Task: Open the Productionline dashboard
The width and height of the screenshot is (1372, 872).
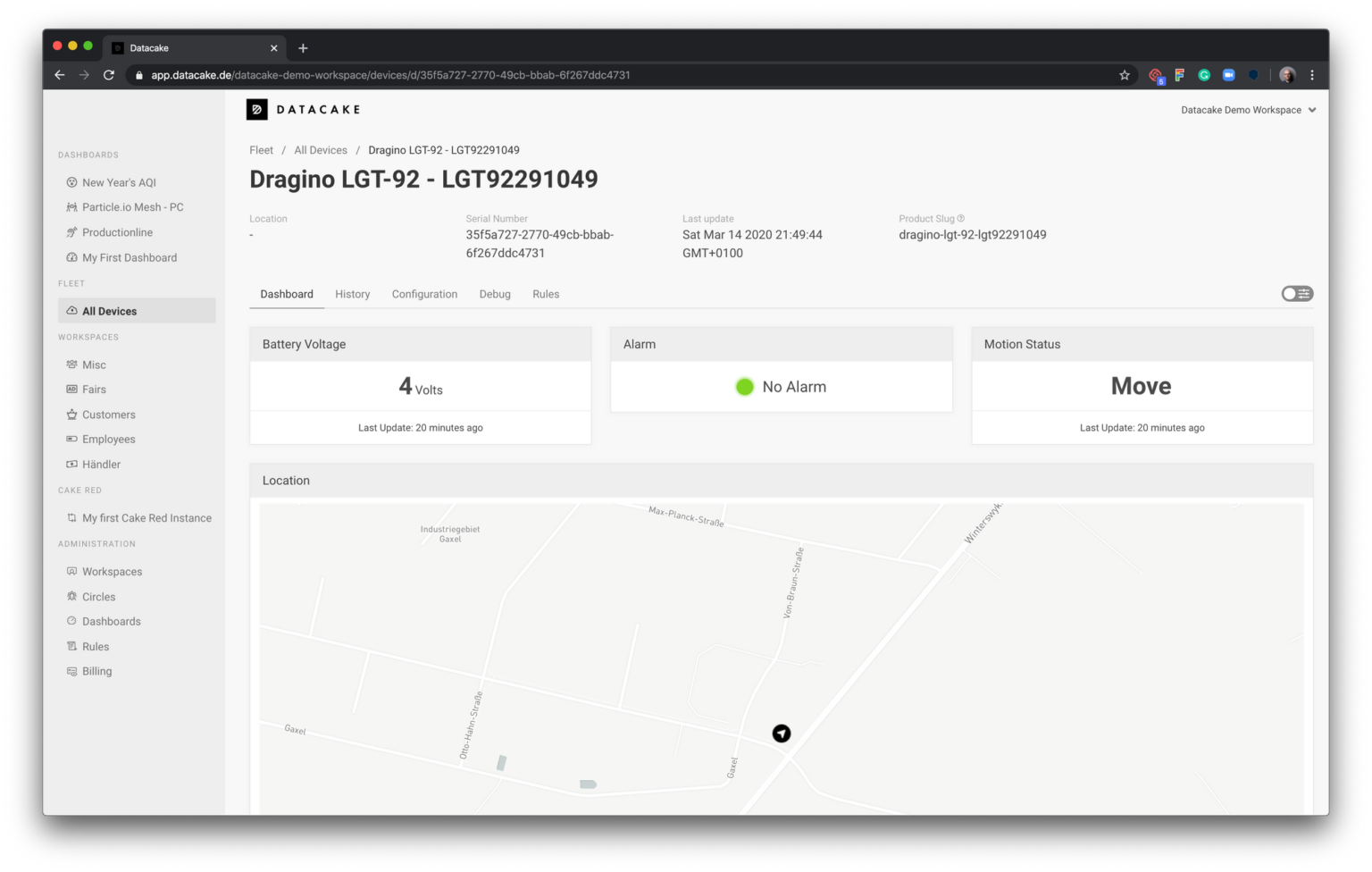Action: 116,232
